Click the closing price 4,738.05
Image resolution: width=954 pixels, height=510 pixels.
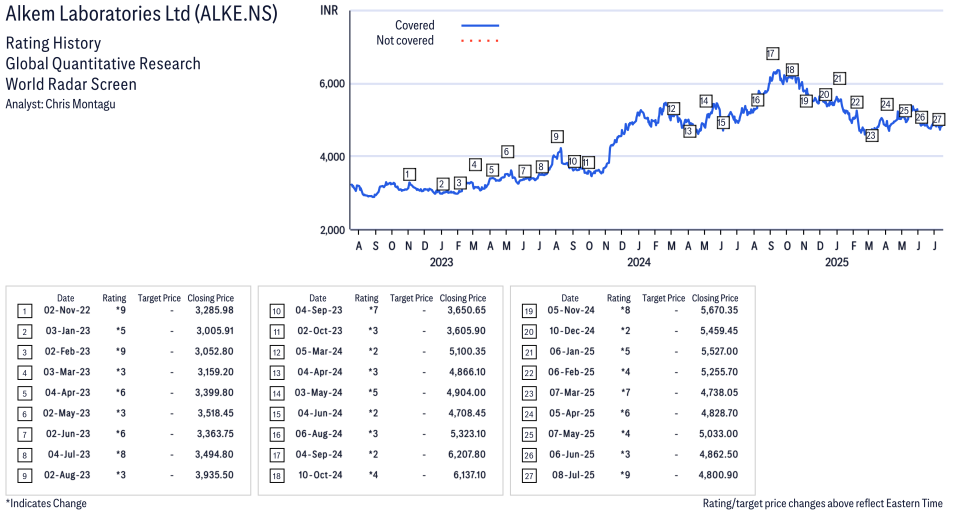(719, 393)
